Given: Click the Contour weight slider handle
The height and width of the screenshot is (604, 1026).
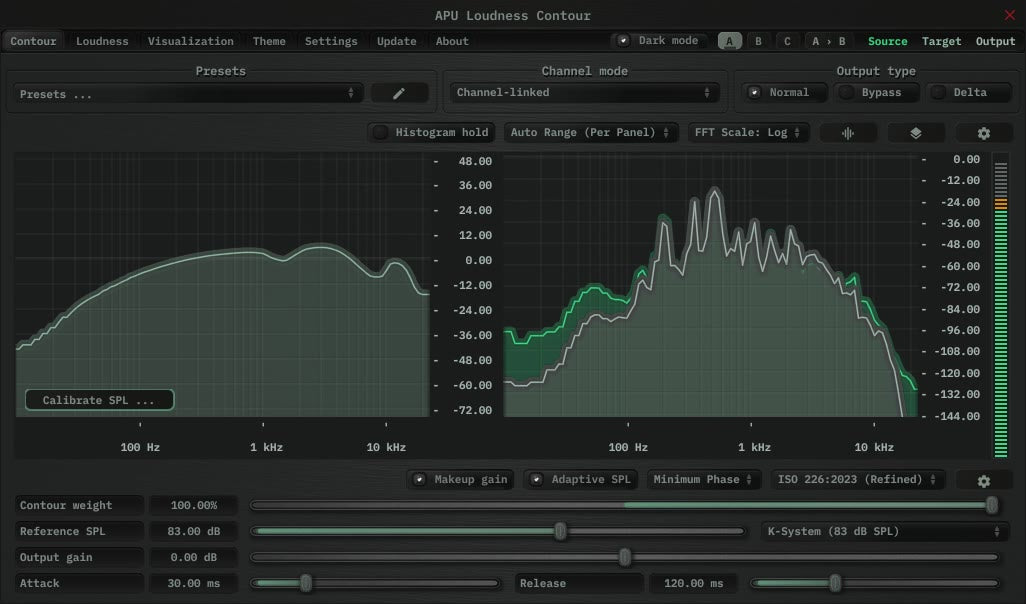Looking at the screenshot, I should tap(992, 505).
